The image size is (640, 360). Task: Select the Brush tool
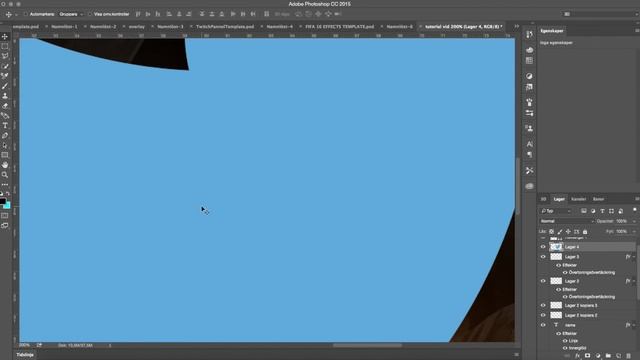5,86
